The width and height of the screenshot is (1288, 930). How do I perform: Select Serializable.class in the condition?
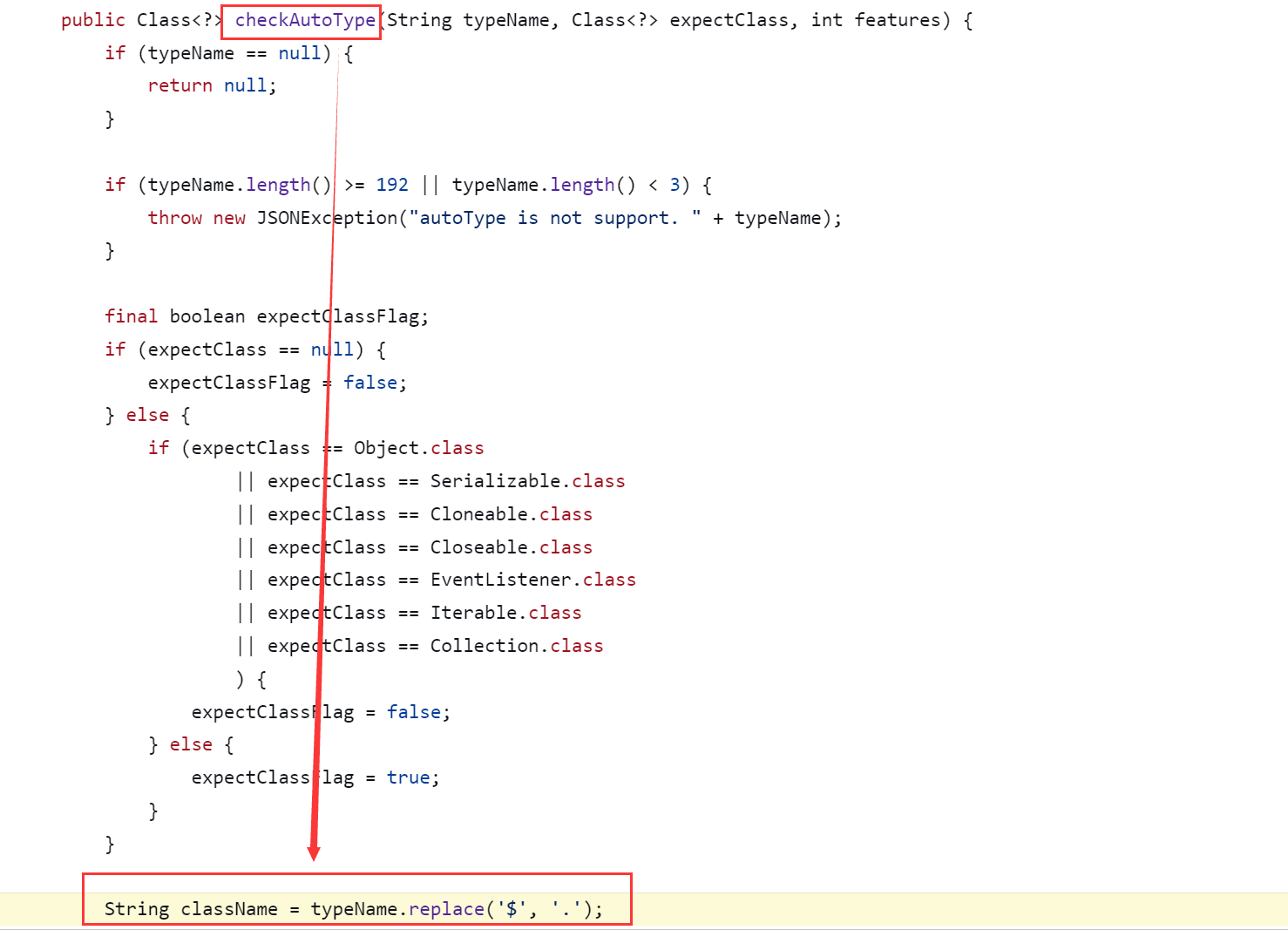pos(527,481)
